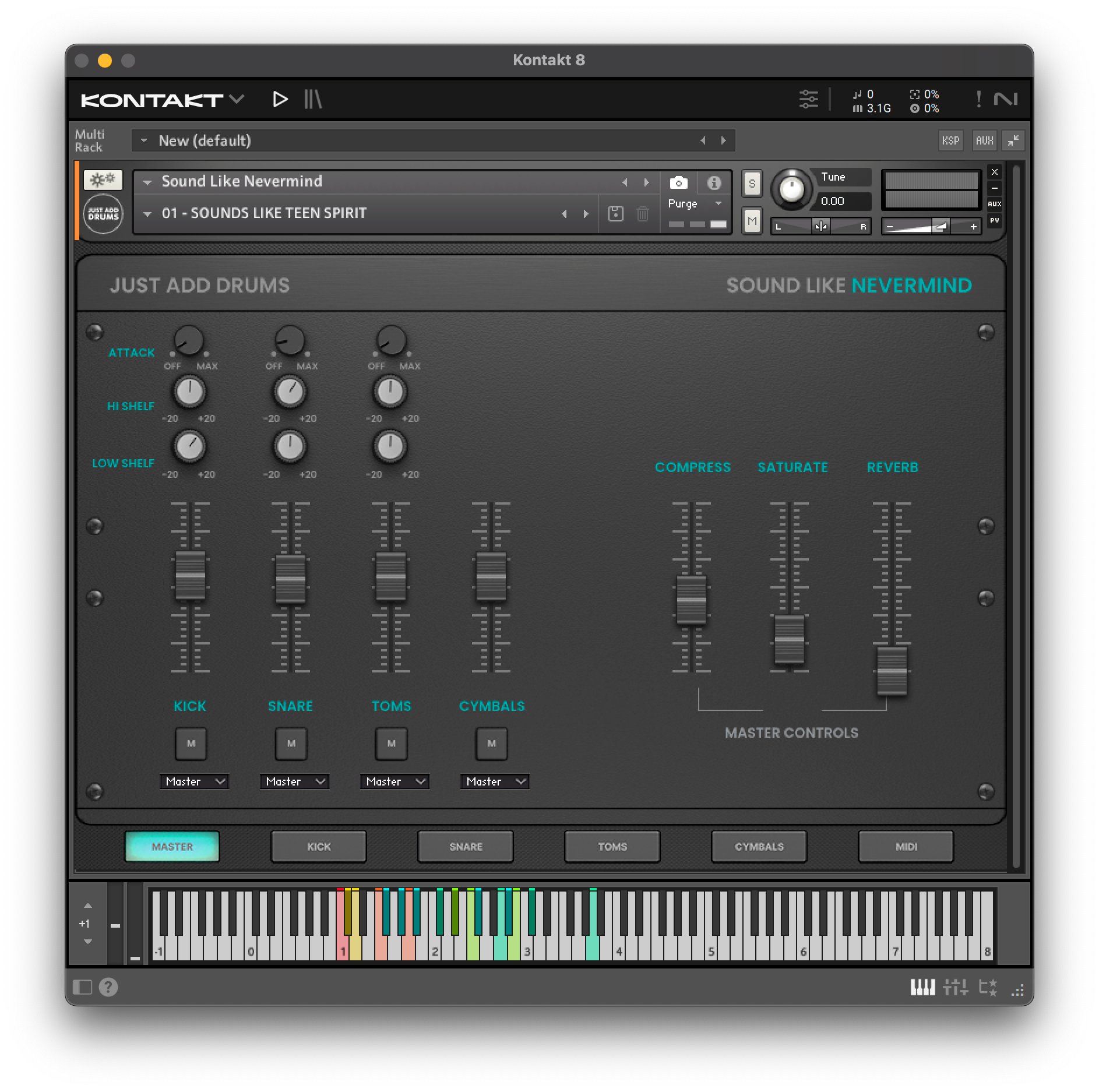Click the Kick volume fader
1099x1092 pixels.
click(191, 575)
